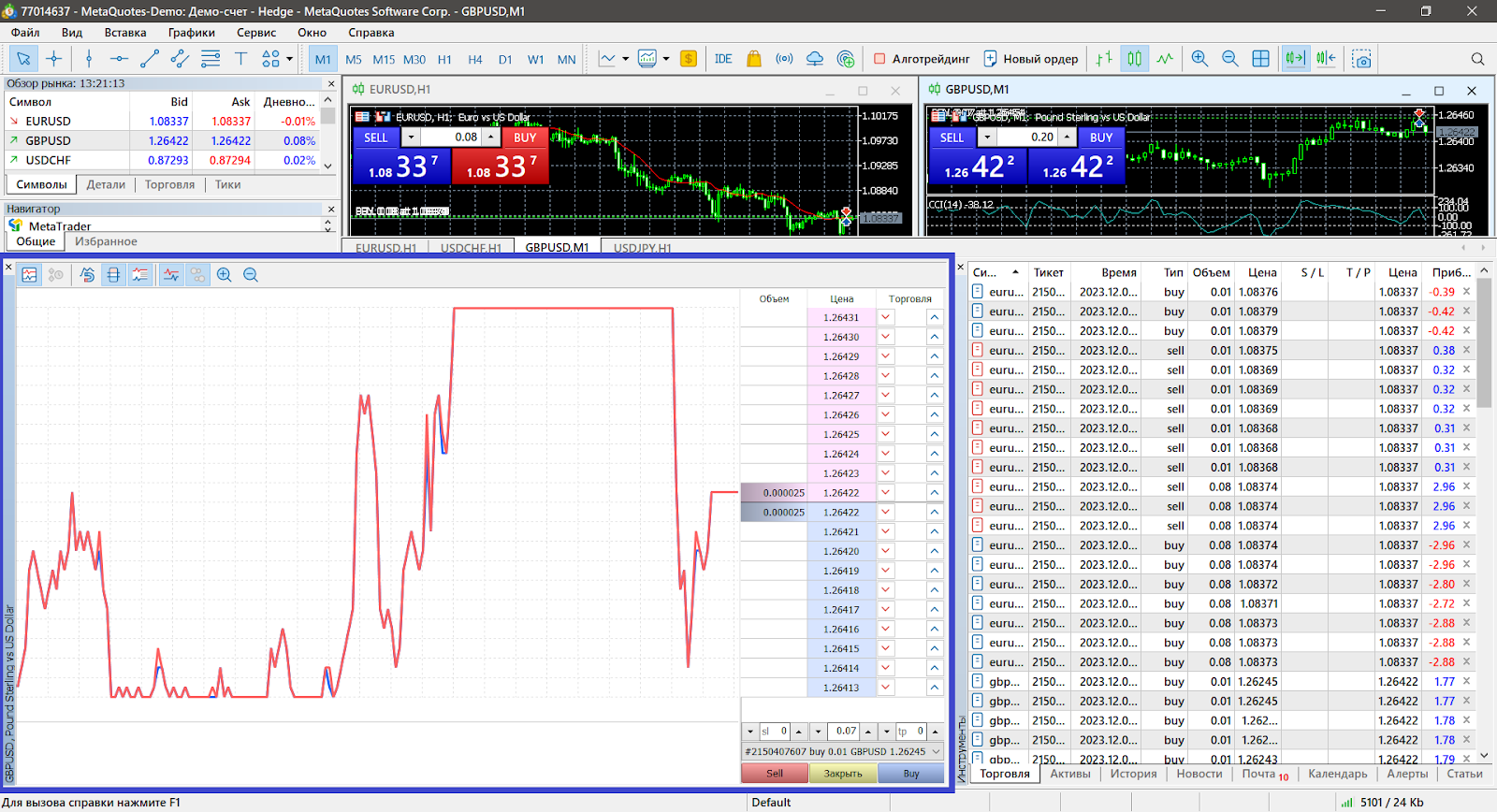The height and width of the screenshot is (812, 1497).
Task: Open the MQL5 IDE editor
Action: 723,59
